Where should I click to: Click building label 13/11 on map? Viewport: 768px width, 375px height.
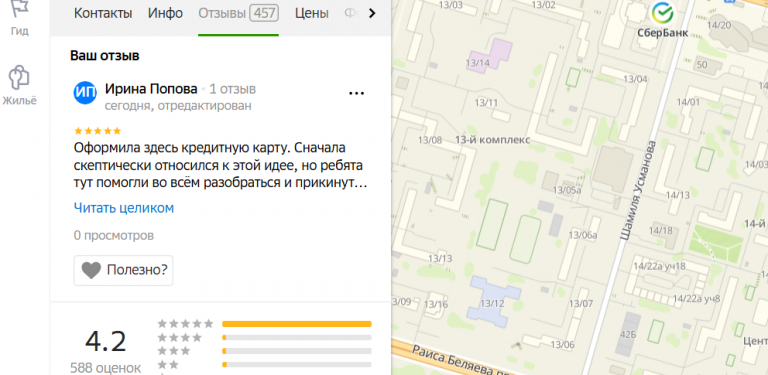tap(486, 102)
